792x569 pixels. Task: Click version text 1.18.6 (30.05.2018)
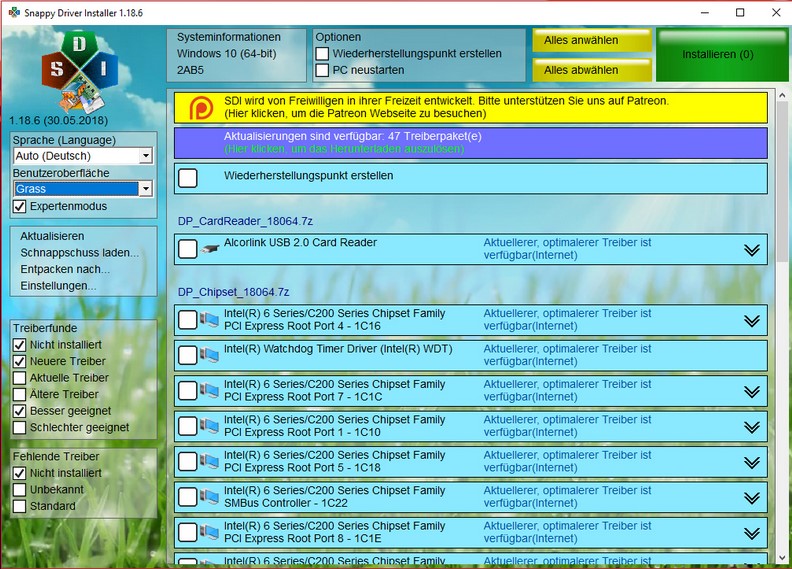click(58, 121)
